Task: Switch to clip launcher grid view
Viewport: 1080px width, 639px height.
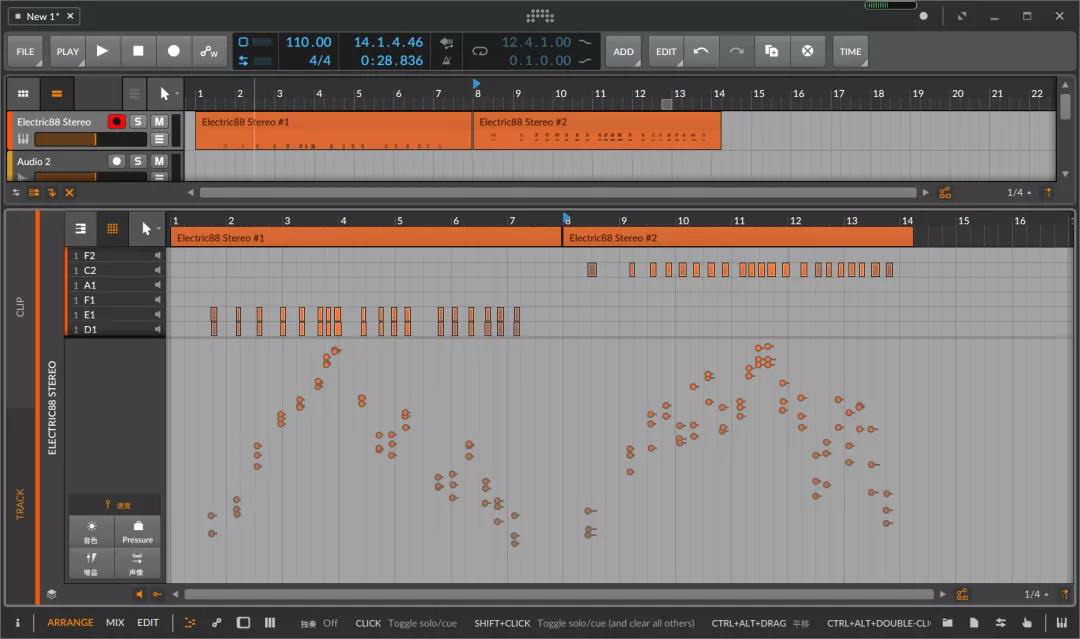Action: pyautogui.click(x=23, y=94)
